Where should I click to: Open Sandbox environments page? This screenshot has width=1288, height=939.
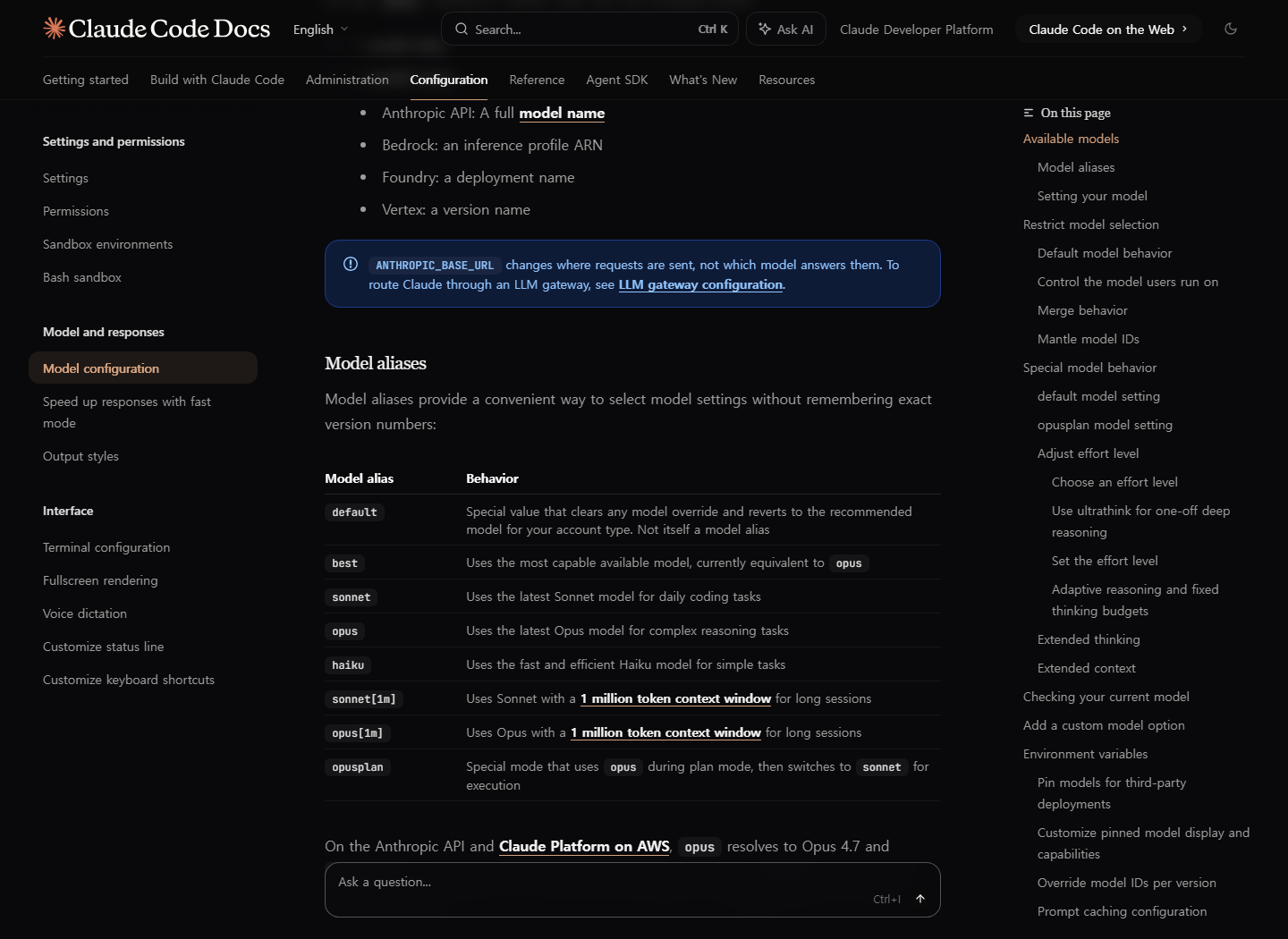(108, 244)
